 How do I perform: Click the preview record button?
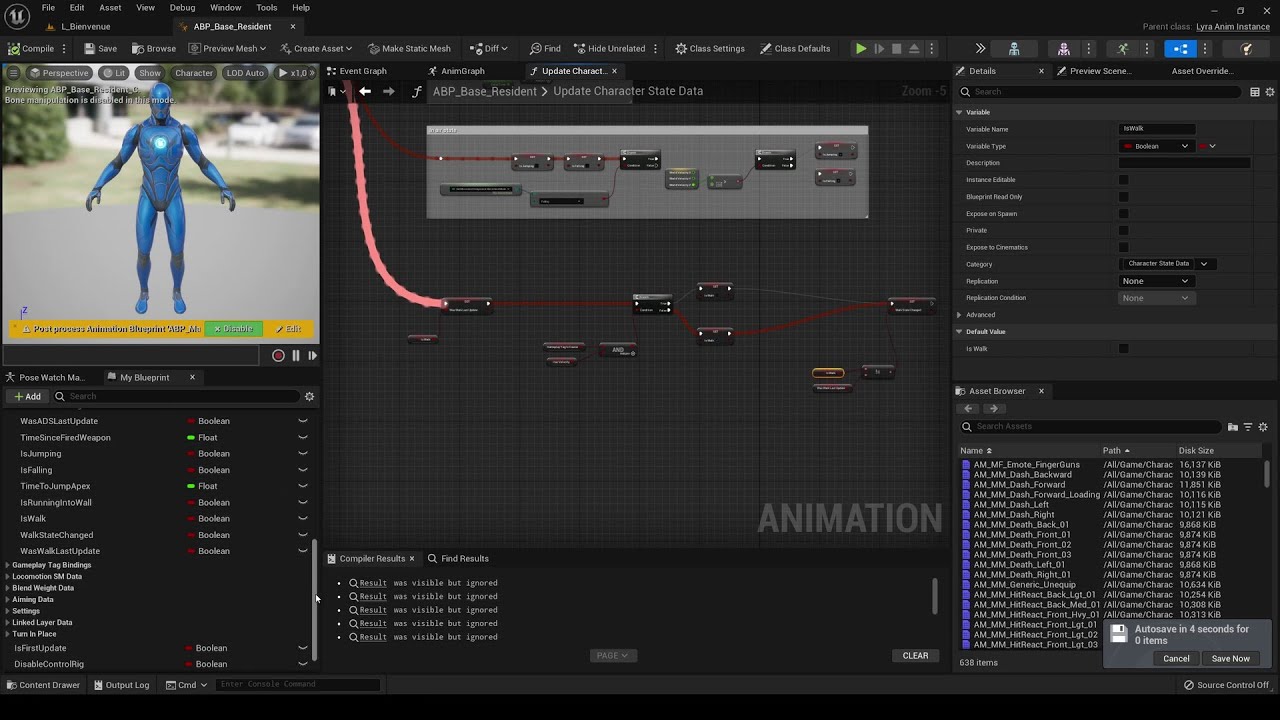point(278,355)
